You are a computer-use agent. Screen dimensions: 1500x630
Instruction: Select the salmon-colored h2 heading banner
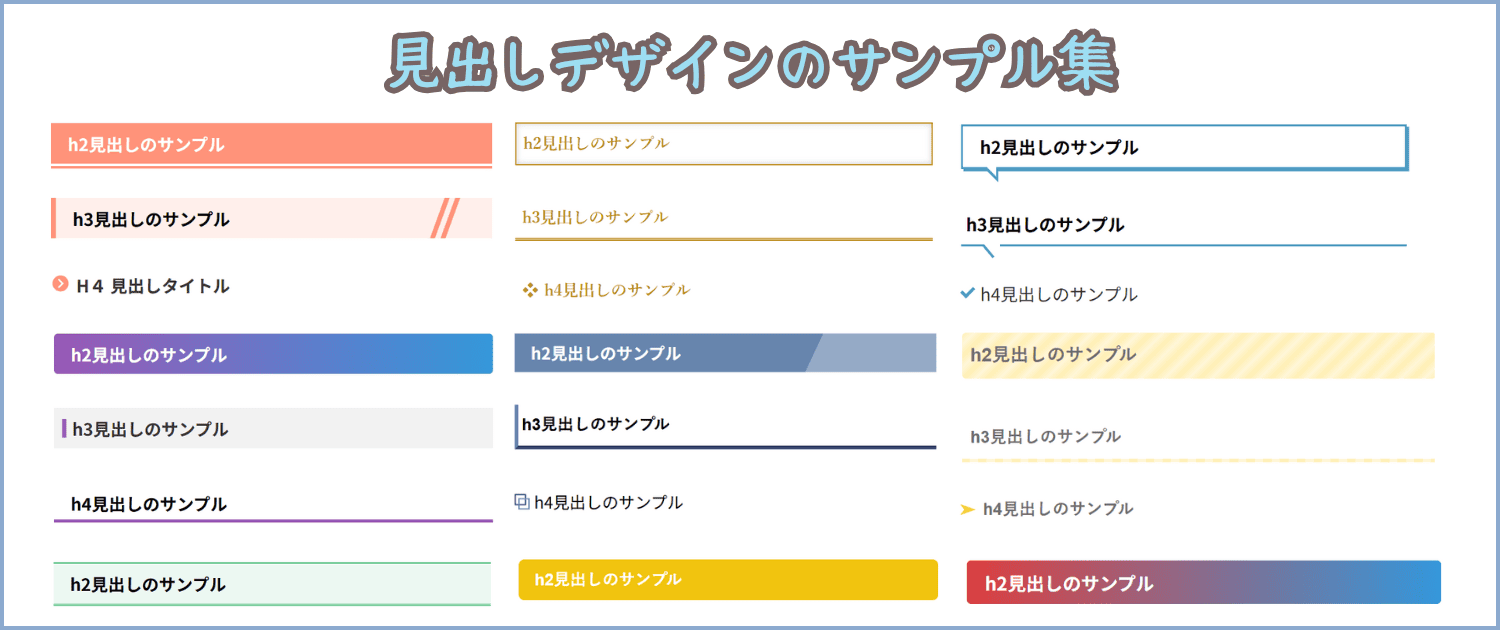pyautogui.click(x=271, y=144)
